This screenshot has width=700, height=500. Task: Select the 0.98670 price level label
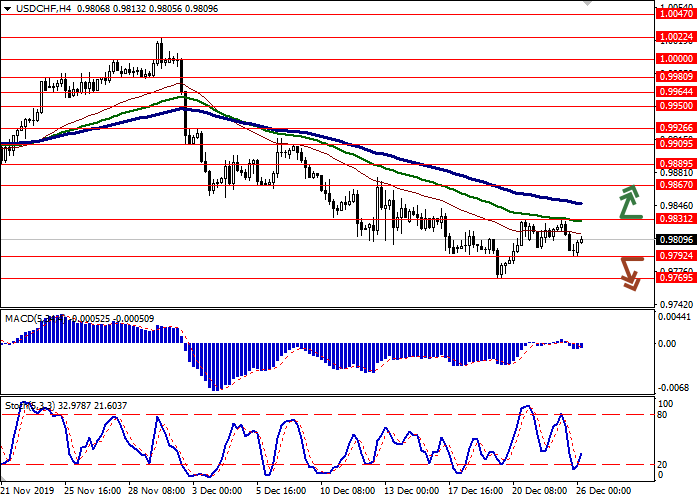point(676,185)
